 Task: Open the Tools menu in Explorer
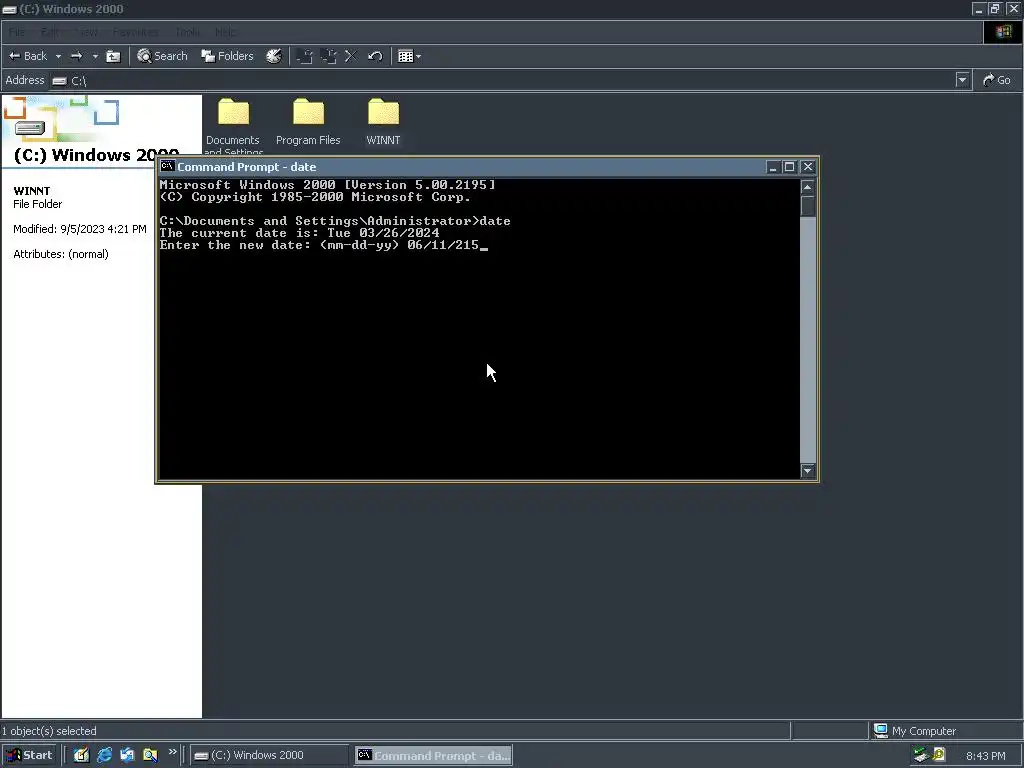(x=187, y=32)
